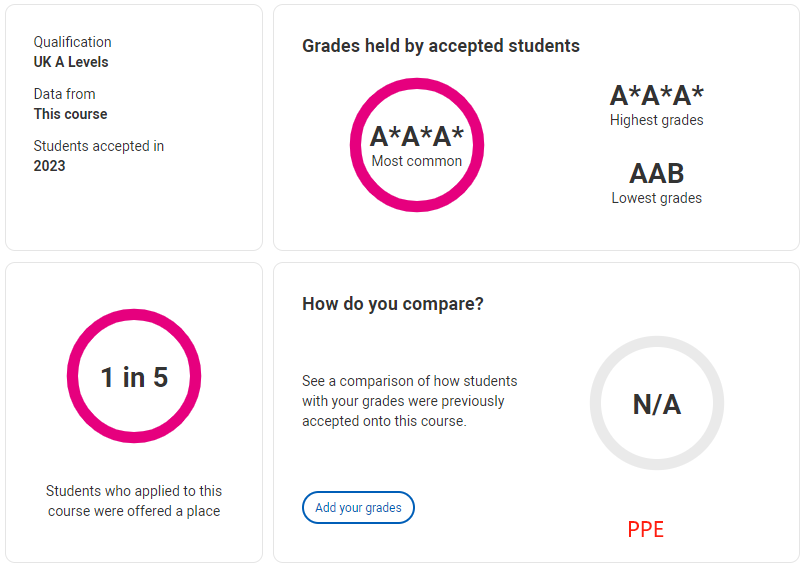
Task: Select the UK A Levels qualification value
Action: (x=71, y=62)
